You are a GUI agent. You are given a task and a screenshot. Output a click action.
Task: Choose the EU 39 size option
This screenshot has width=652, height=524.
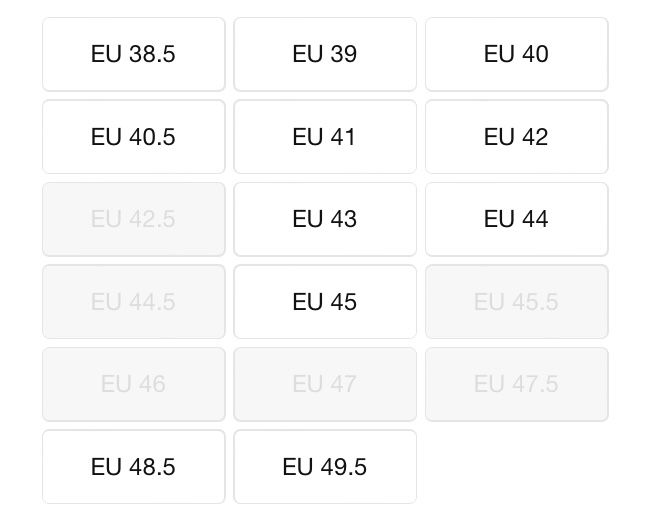(x=325, y=54)
